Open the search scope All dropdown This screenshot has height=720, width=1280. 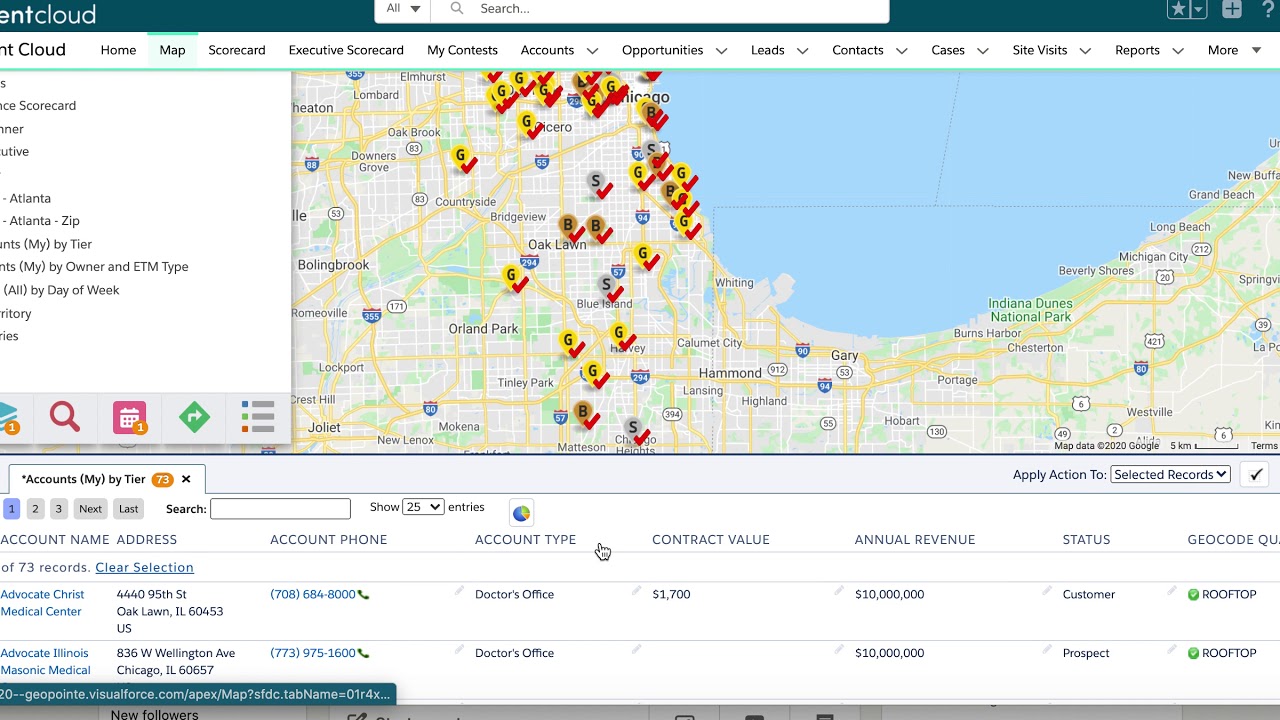click(x=403, y=9)
